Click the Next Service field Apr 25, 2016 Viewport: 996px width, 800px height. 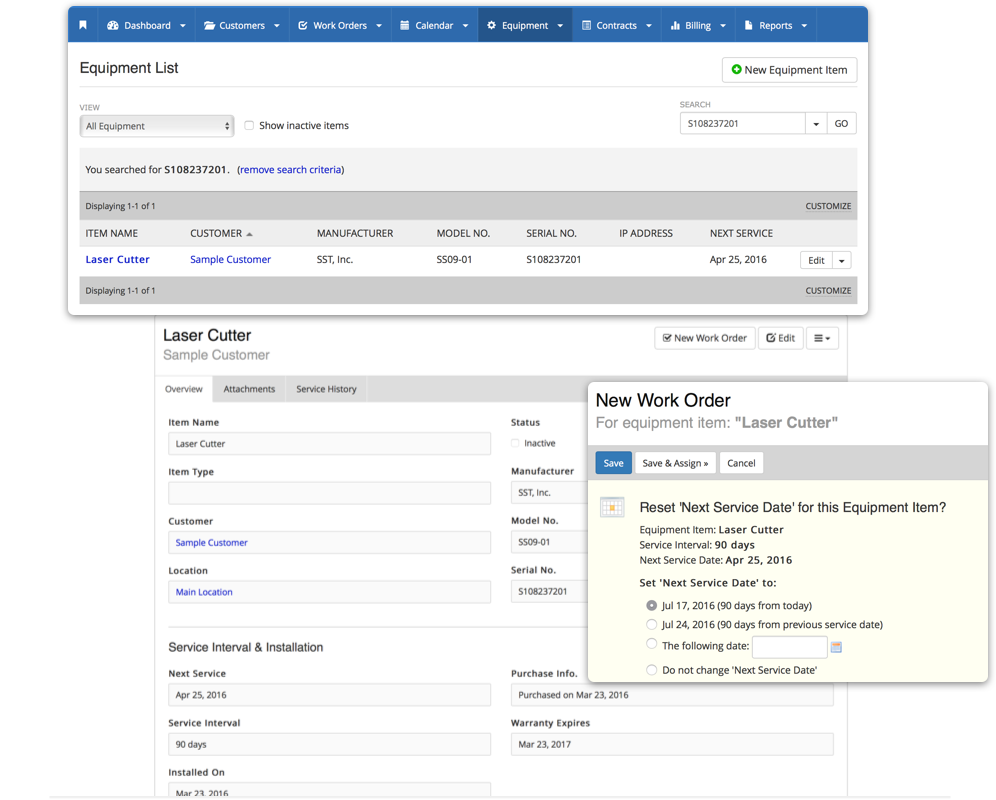(x=330, y=695)
